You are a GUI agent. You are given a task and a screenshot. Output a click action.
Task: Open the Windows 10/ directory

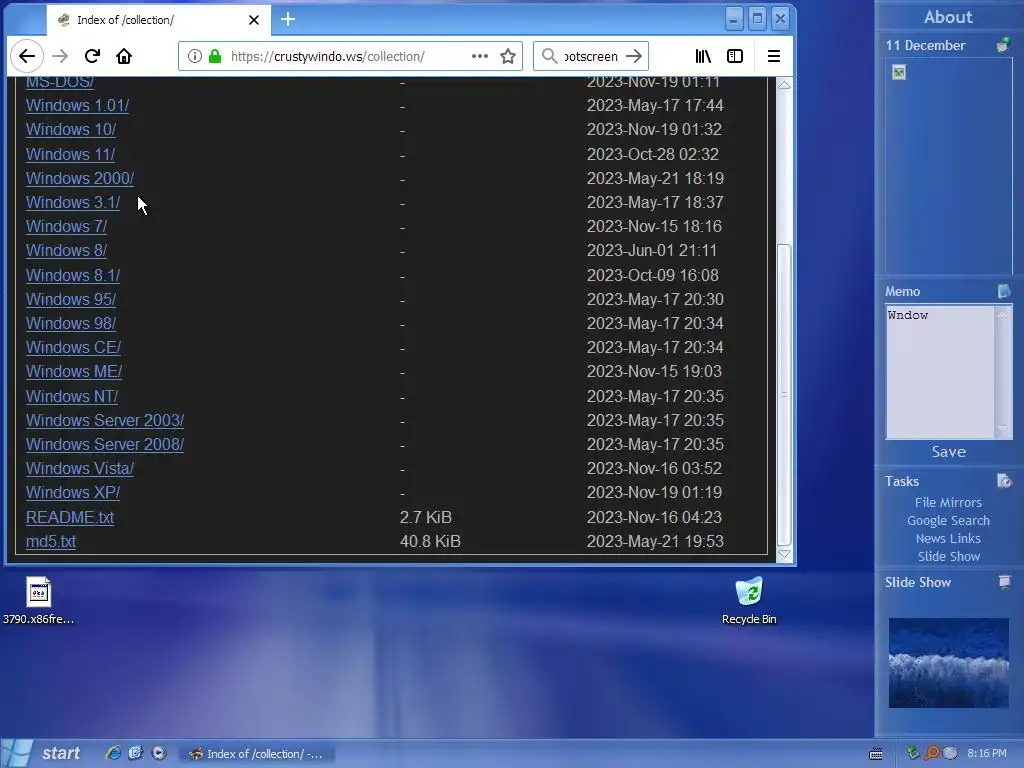(71, 129)
